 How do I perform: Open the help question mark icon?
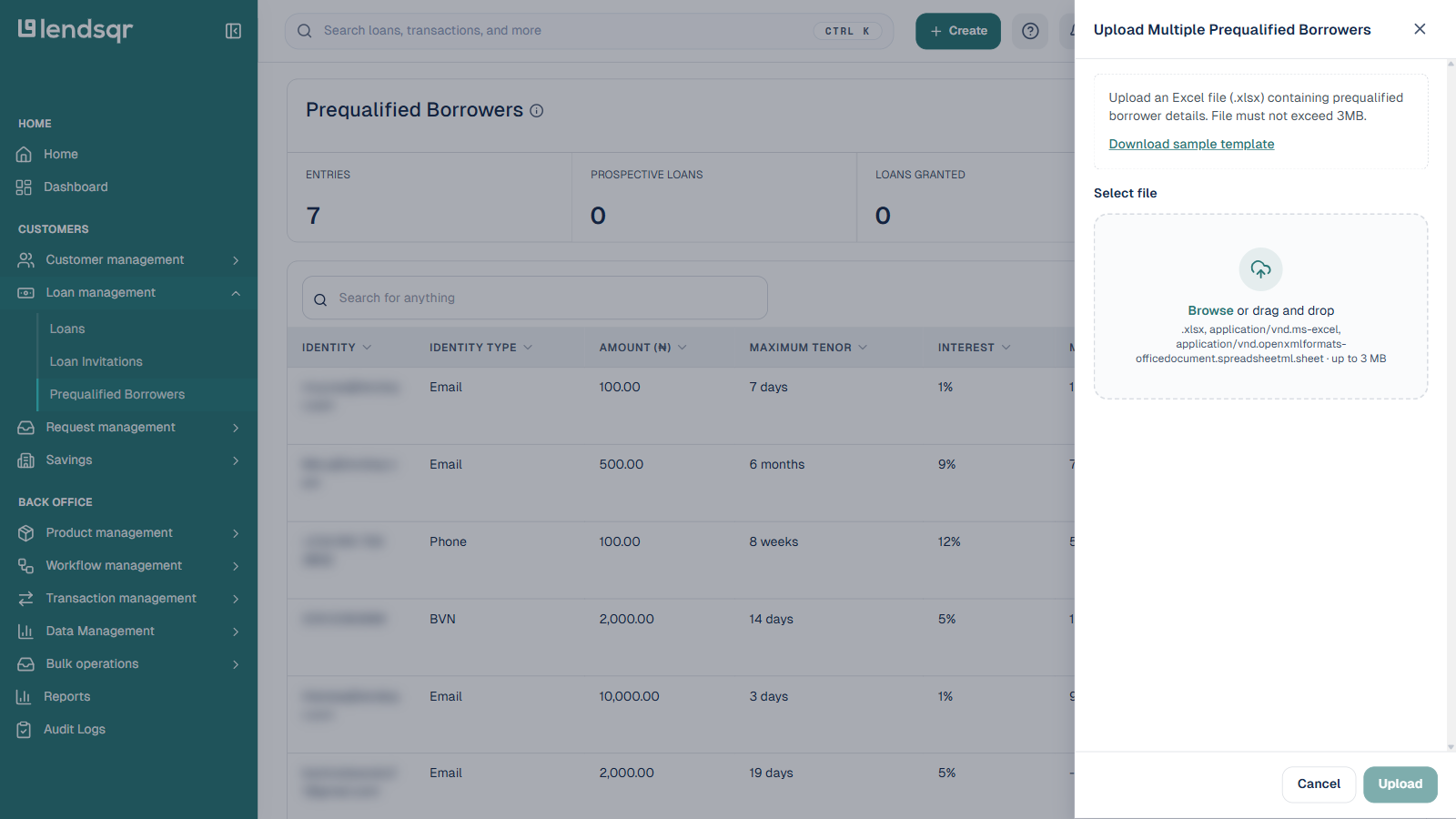tap(1030, 31)
